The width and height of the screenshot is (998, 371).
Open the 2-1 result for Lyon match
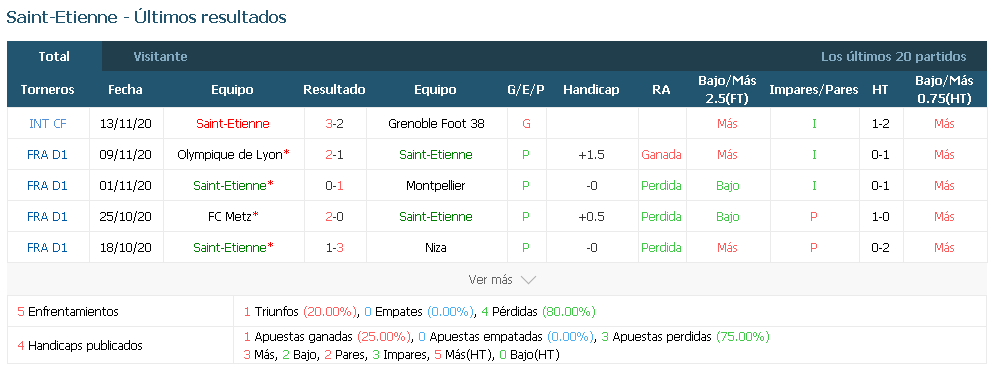335,155
